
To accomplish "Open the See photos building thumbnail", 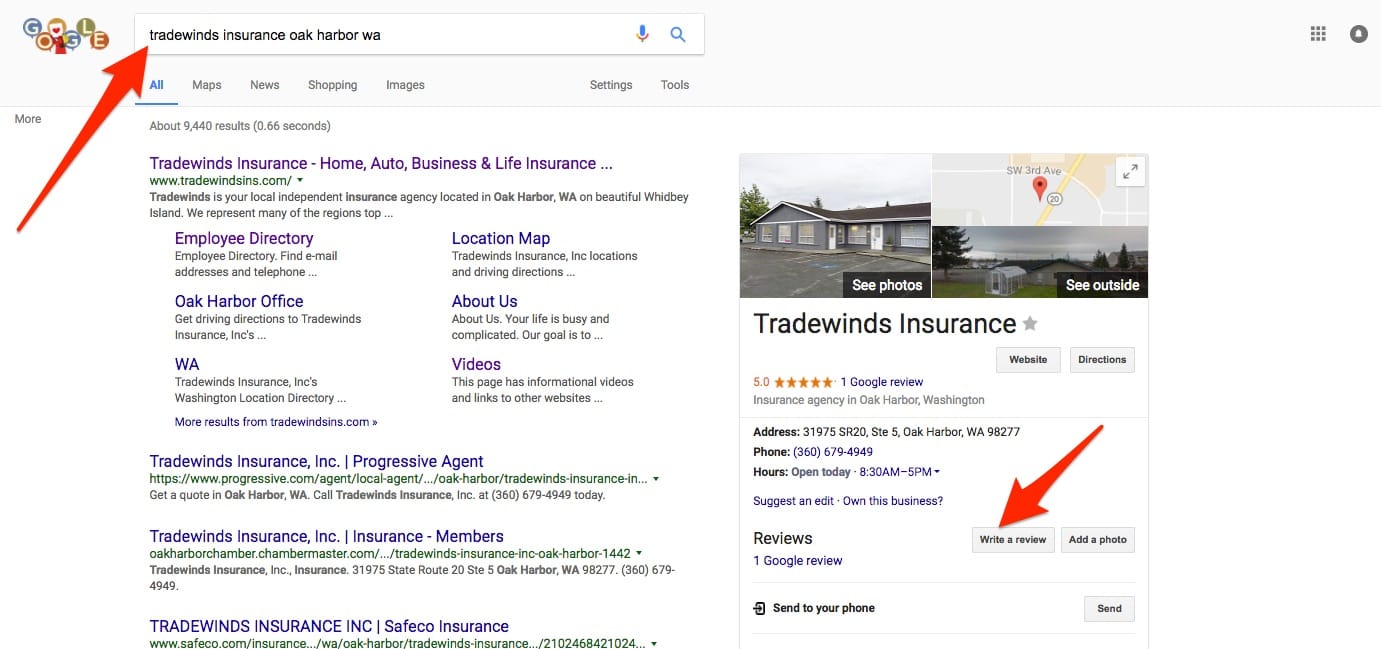I will point(836,226).
